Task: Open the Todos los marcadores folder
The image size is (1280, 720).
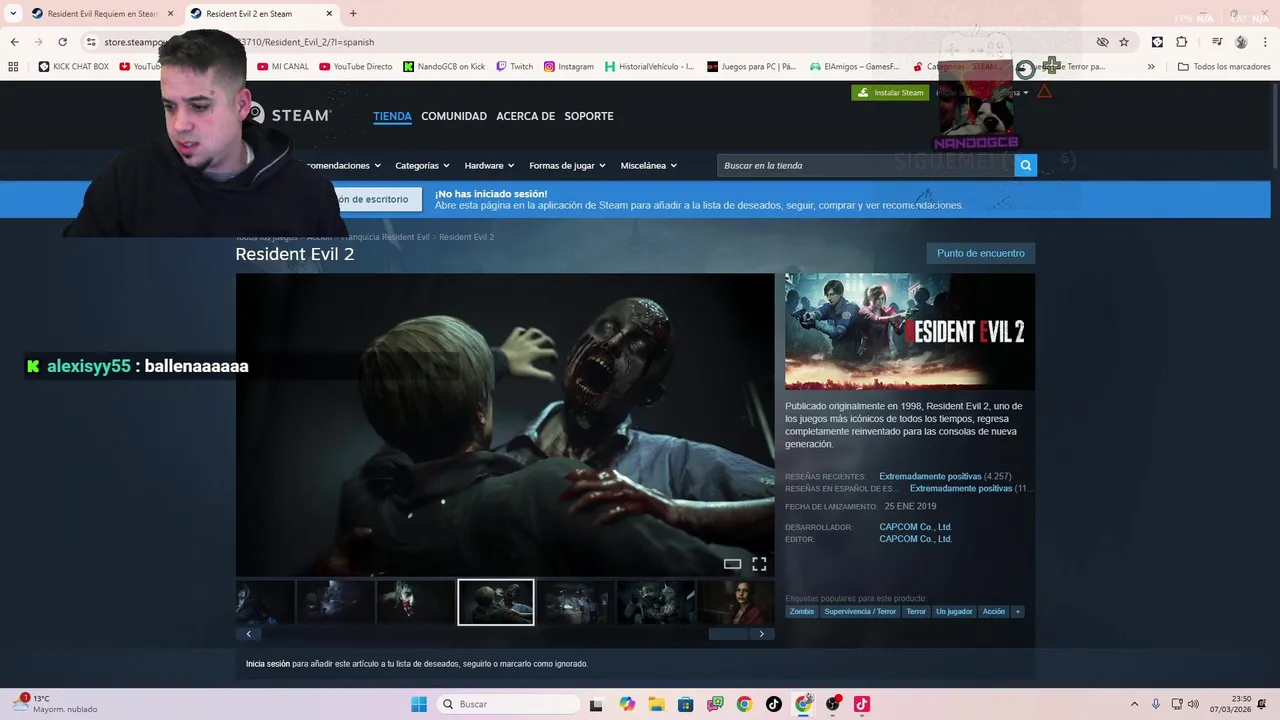Action: tap(1224, 67)
